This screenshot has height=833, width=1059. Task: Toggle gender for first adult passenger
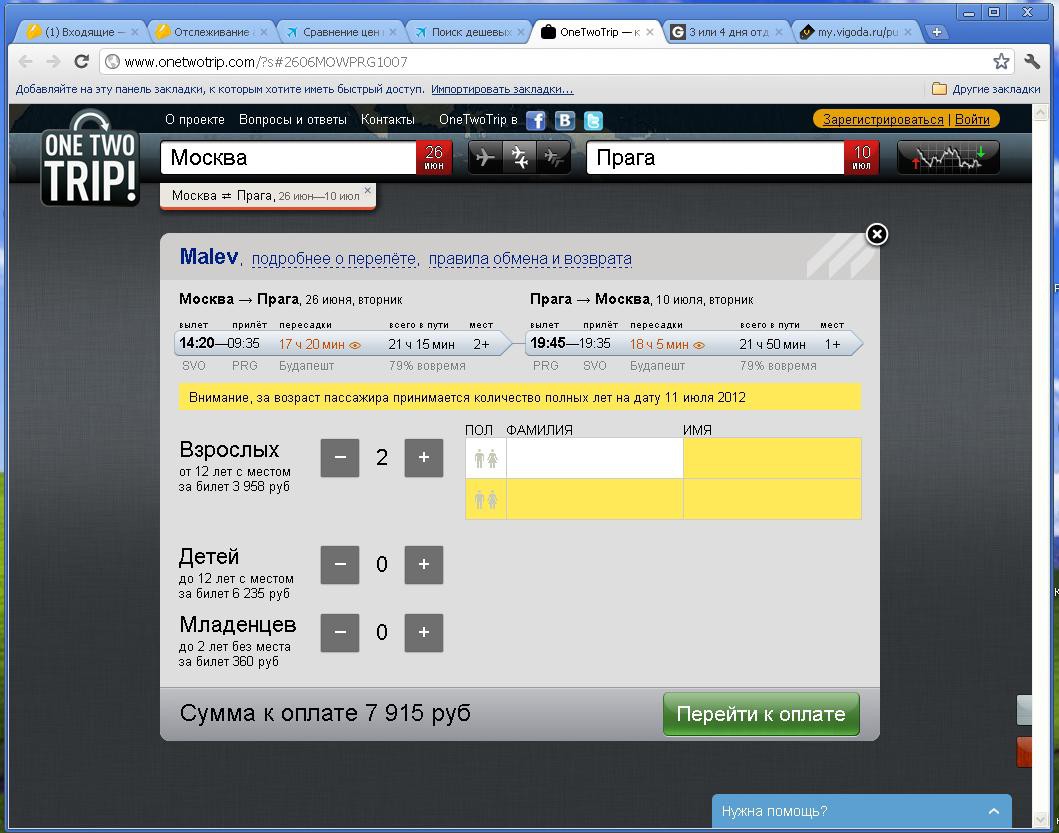coord(486,459)
